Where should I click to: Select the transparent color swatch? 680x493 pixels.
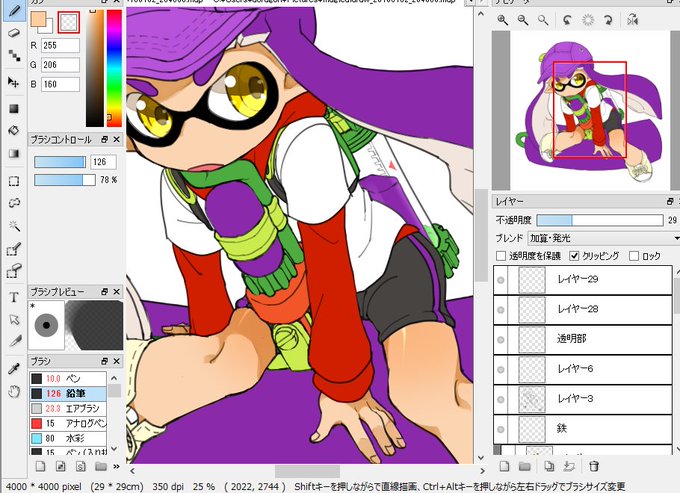(x=69, y=22)
